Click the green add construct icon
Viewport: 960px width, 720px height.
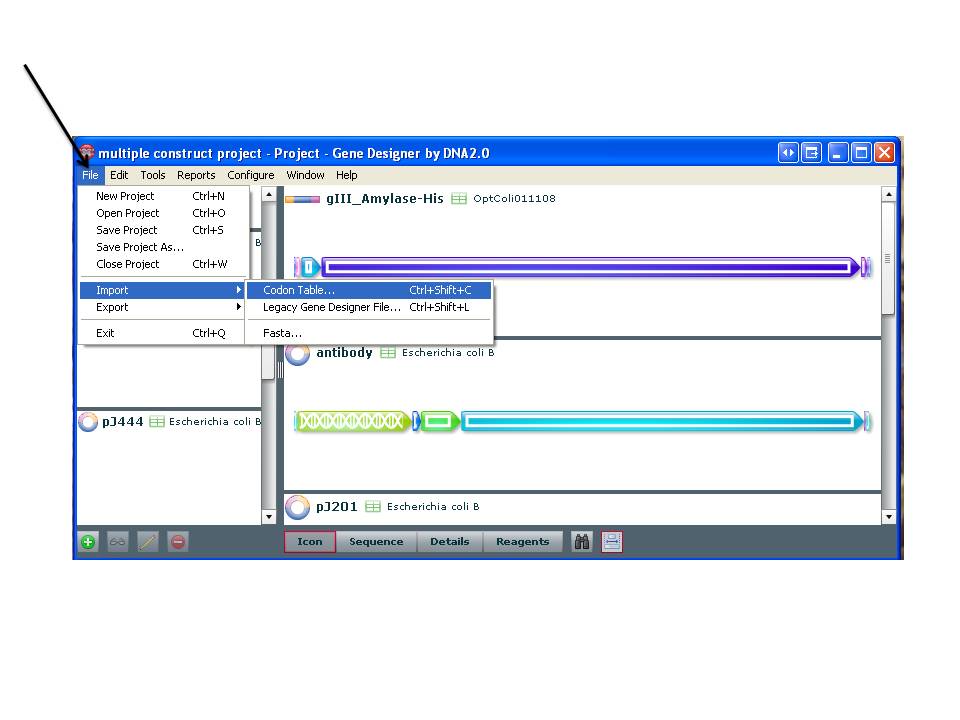[88, 542]
